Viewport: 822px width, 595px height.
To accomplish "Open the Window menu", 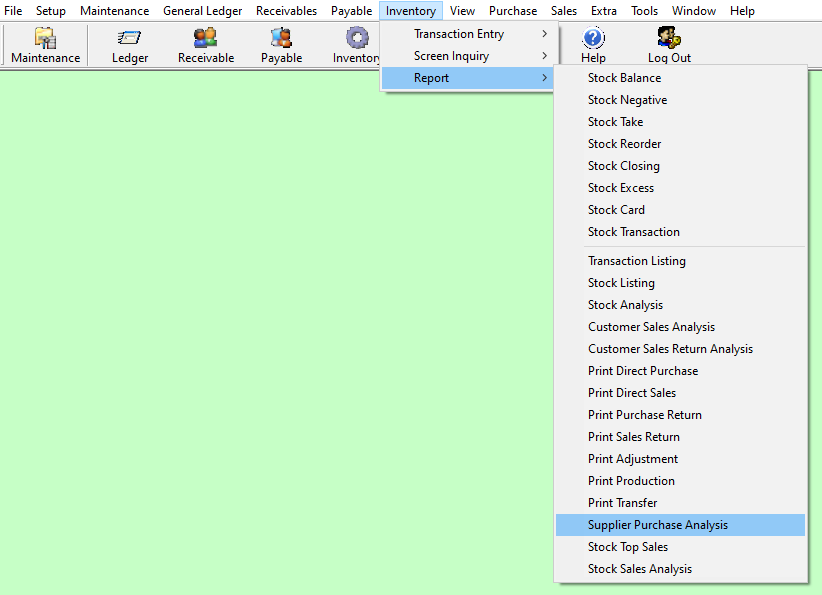I will coord(694,10).
